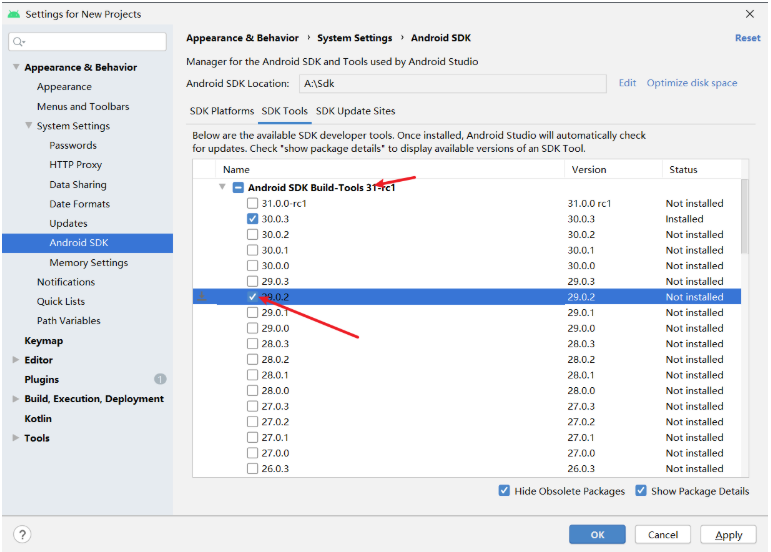Screen dimensions: 771x552
Task: Click the Cancel button
Action: tap(663, 534)
